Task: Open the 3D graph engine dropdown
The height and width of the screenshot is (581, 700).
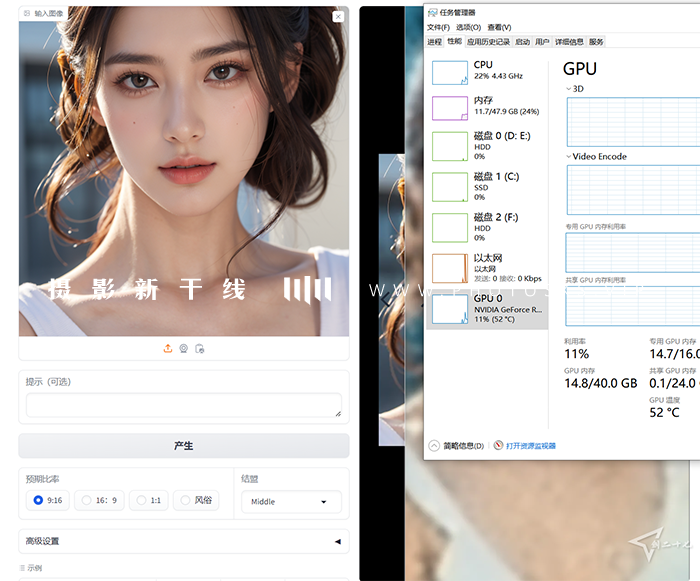Action: point(575,88)
